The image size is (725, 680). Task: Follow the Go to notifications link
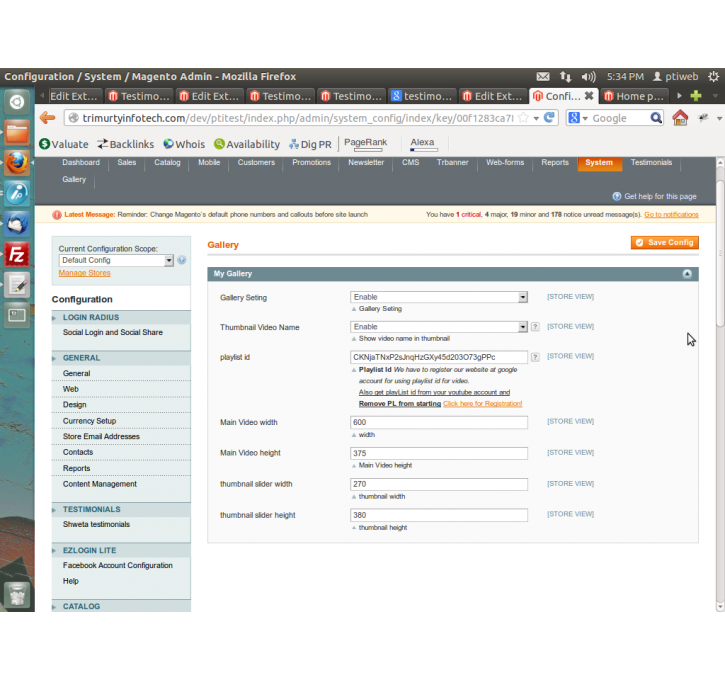pyautogui.click(x=671, y=214)
